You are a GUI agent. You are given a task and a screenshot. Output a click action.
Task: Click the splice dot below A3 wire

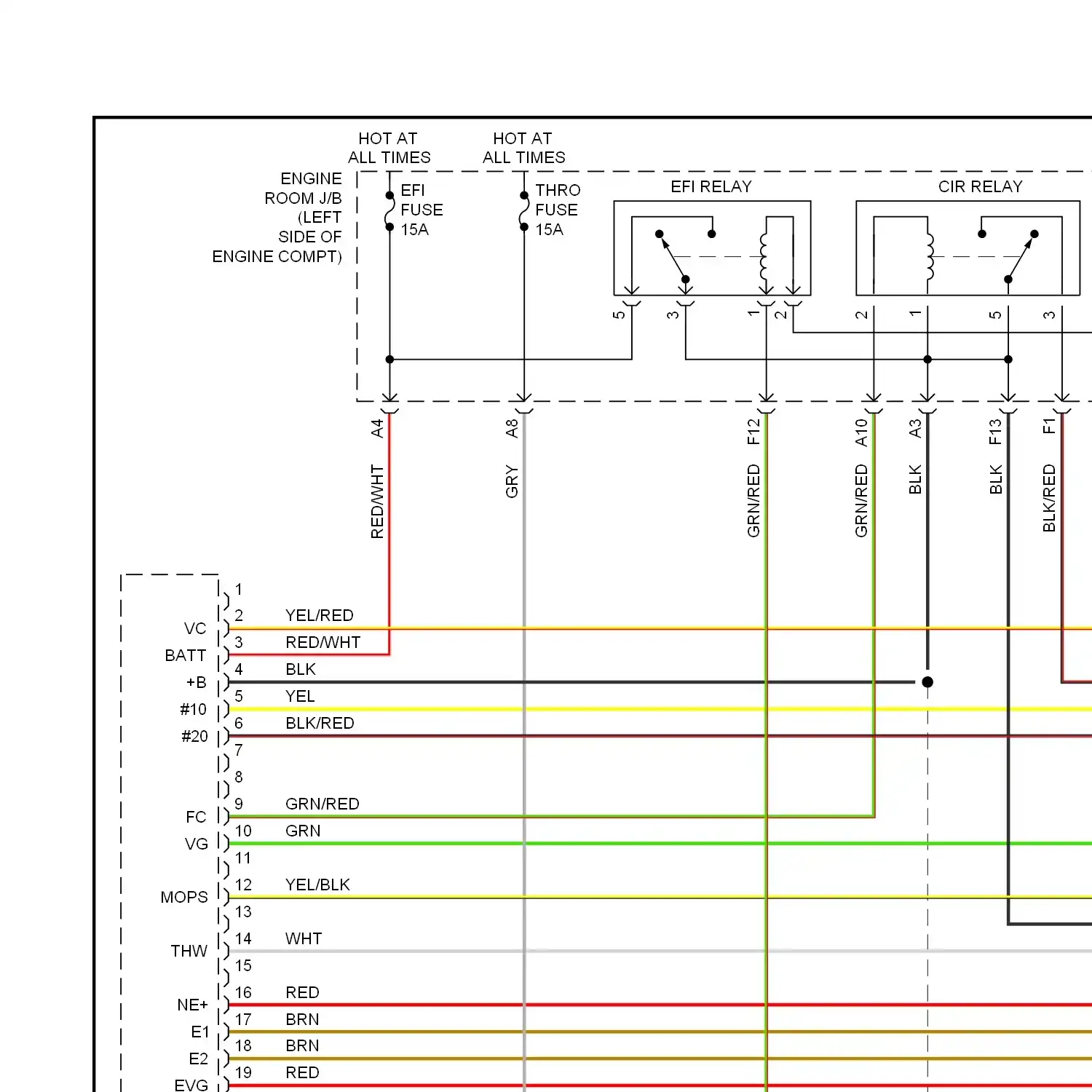927,682
